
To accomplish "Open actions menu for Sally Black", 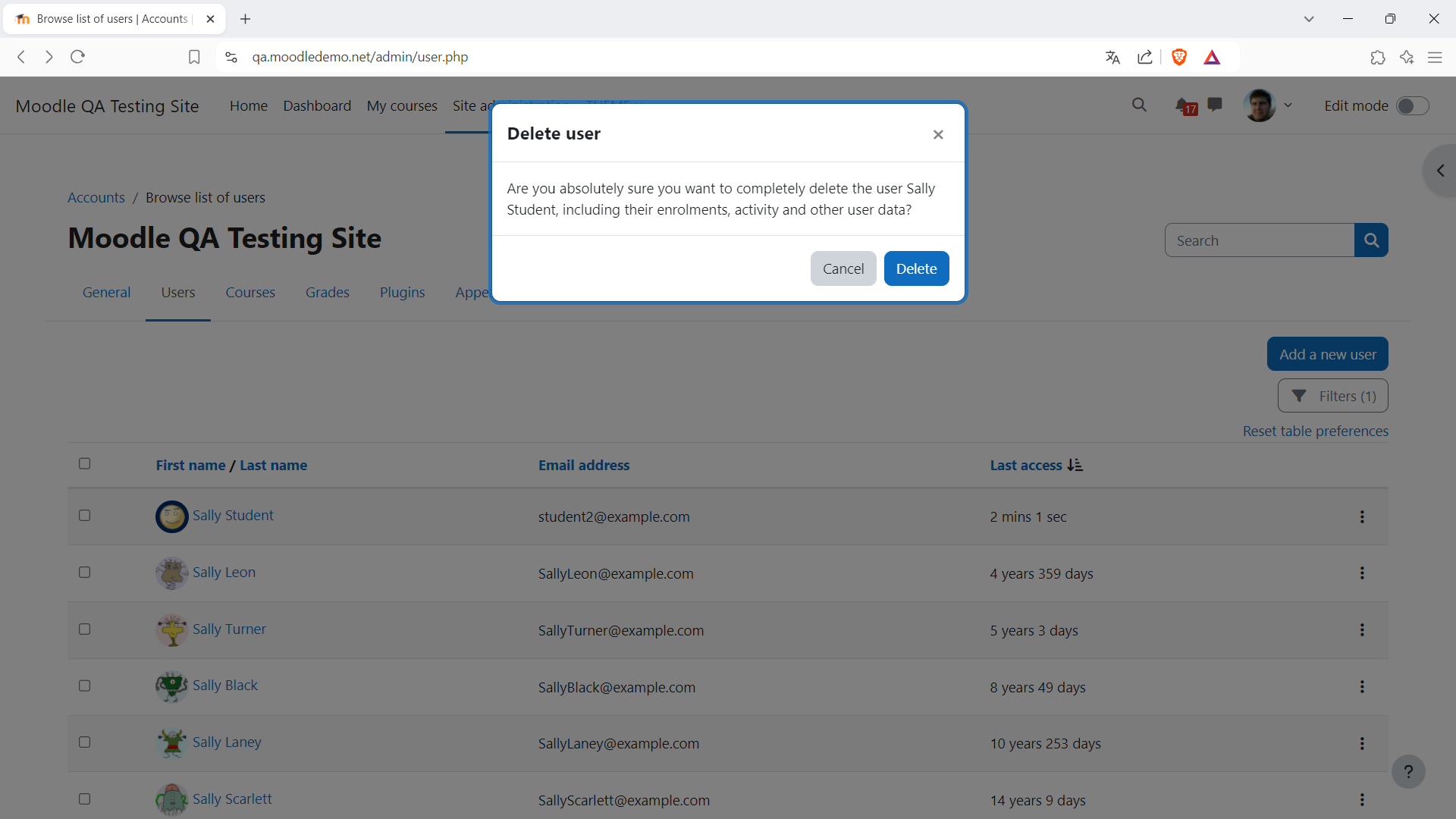I will tap(1362, 687).
